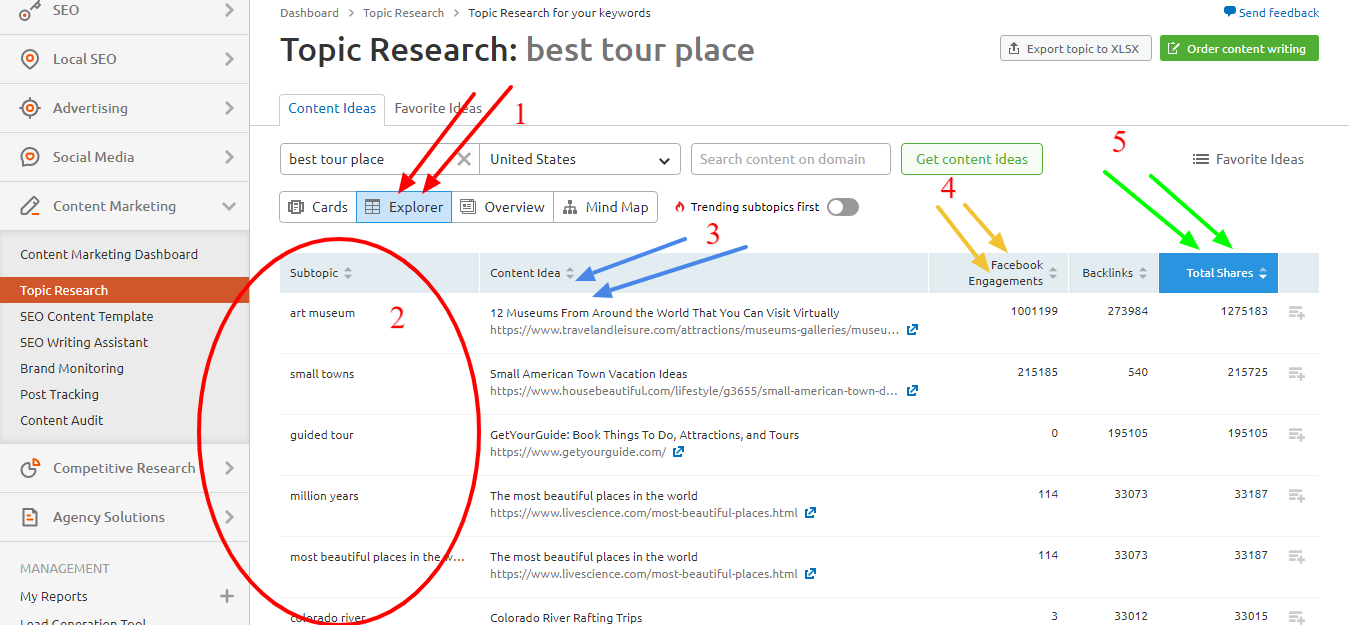Screen dimensions: 1349x625
Task: Add small towns idea to favorites icon
Action: point(1297,374)
